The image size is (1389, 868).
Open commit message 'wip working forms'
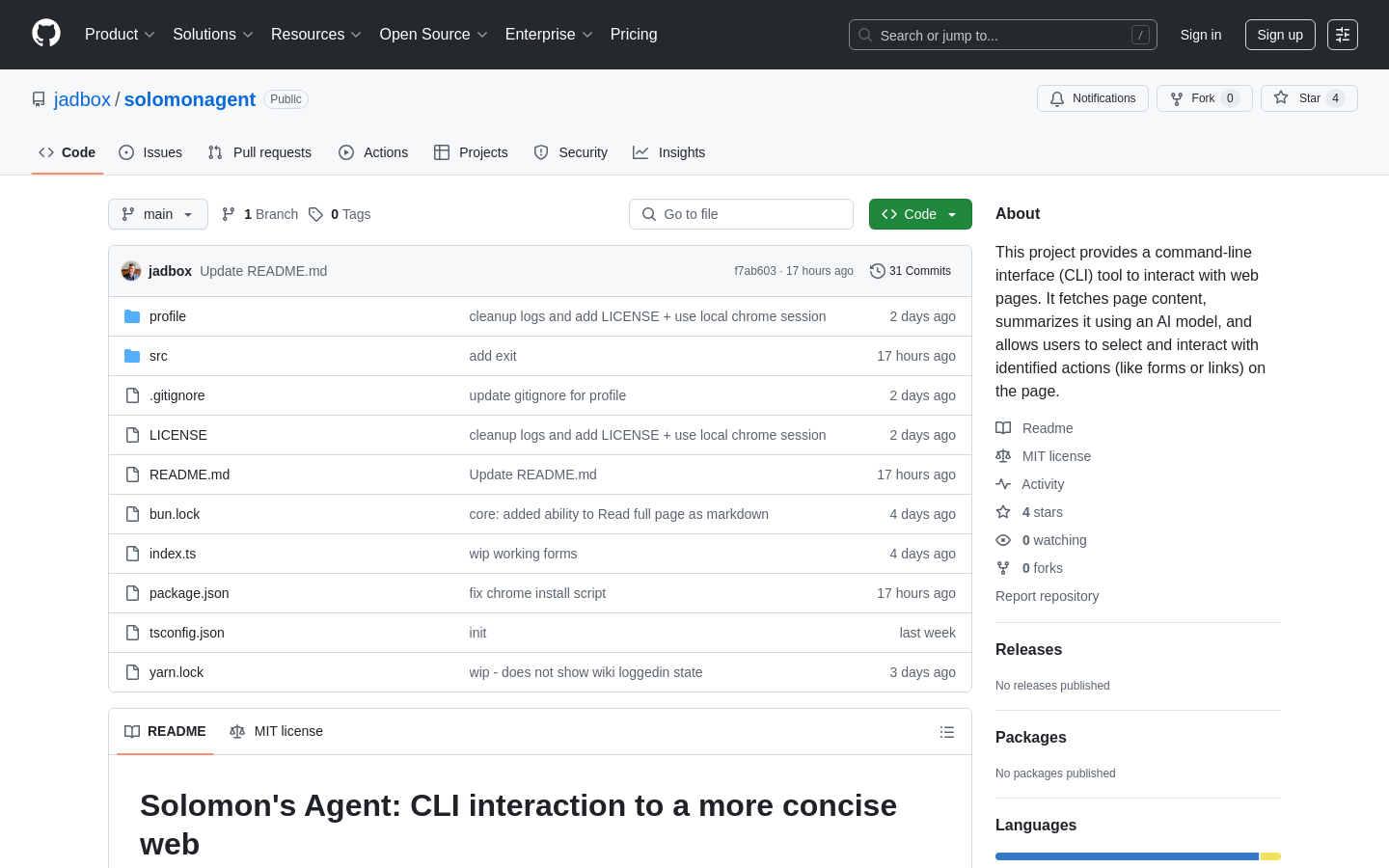[524, 554]
